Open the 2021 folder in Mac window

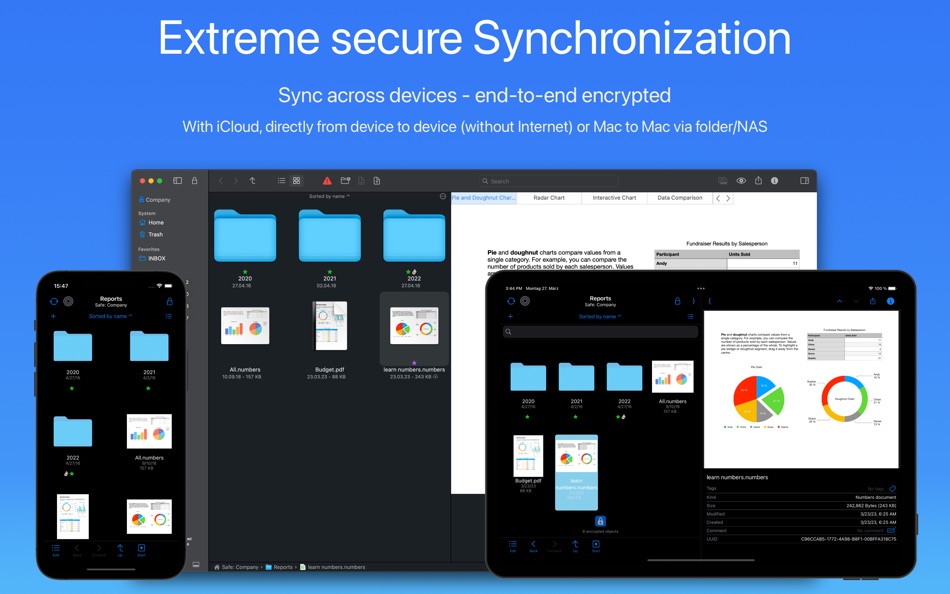click(330, 236)
